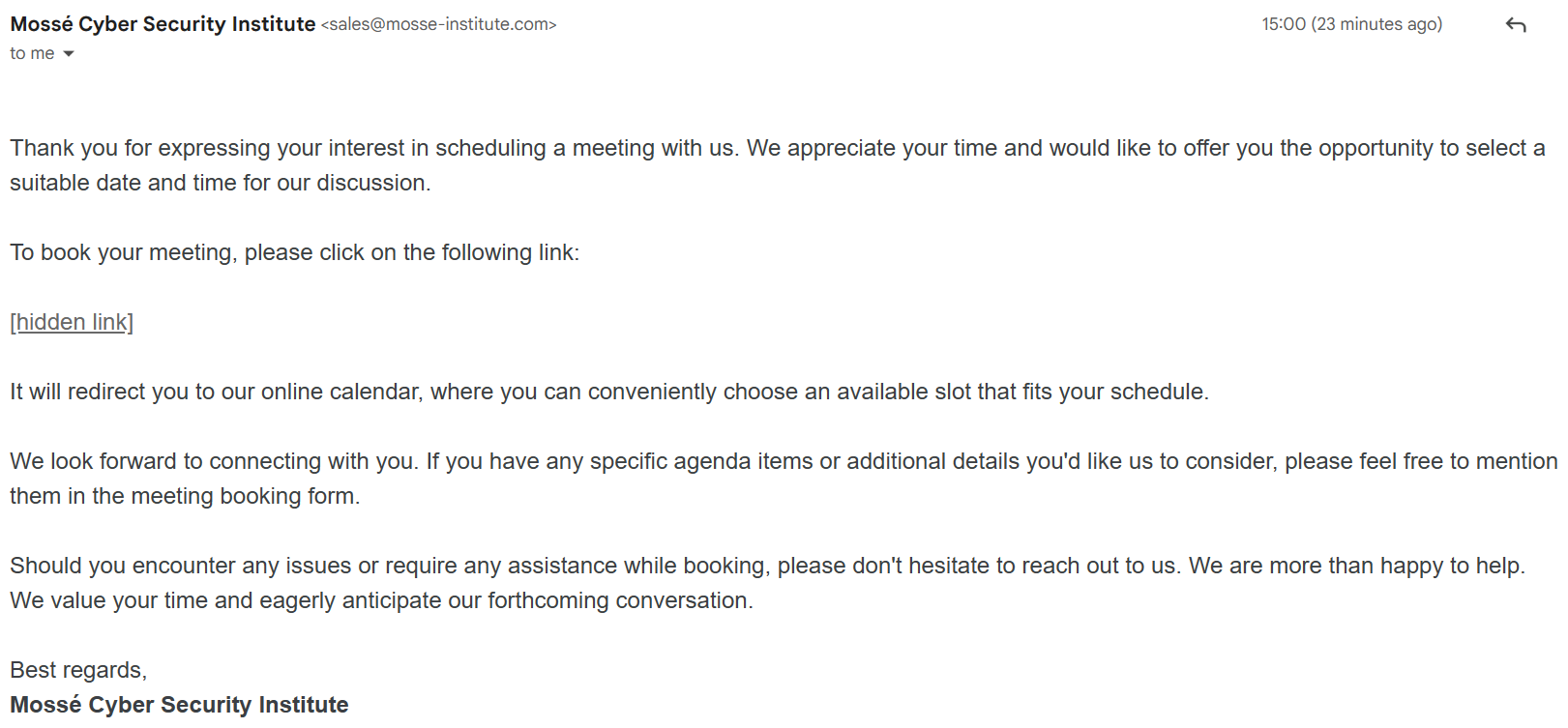This screenshot has width=1568, height=728.
Task: Click the "Thank you for expressing your interest" line
Action: [778, 148]
